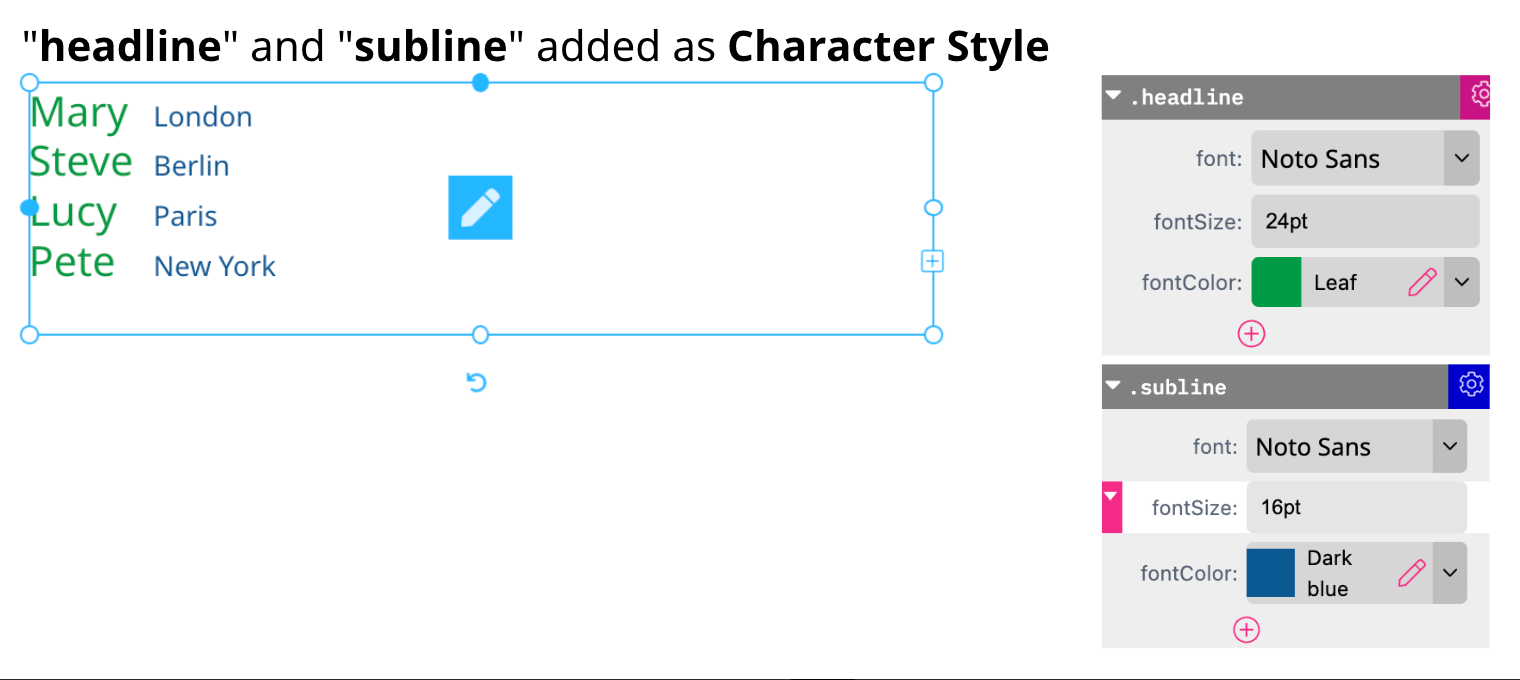Image resolution: width=1520 pixels, height=680 pixels.
Task: Click the 16pt fontSize field for .subline
Action: (1356, 507)
